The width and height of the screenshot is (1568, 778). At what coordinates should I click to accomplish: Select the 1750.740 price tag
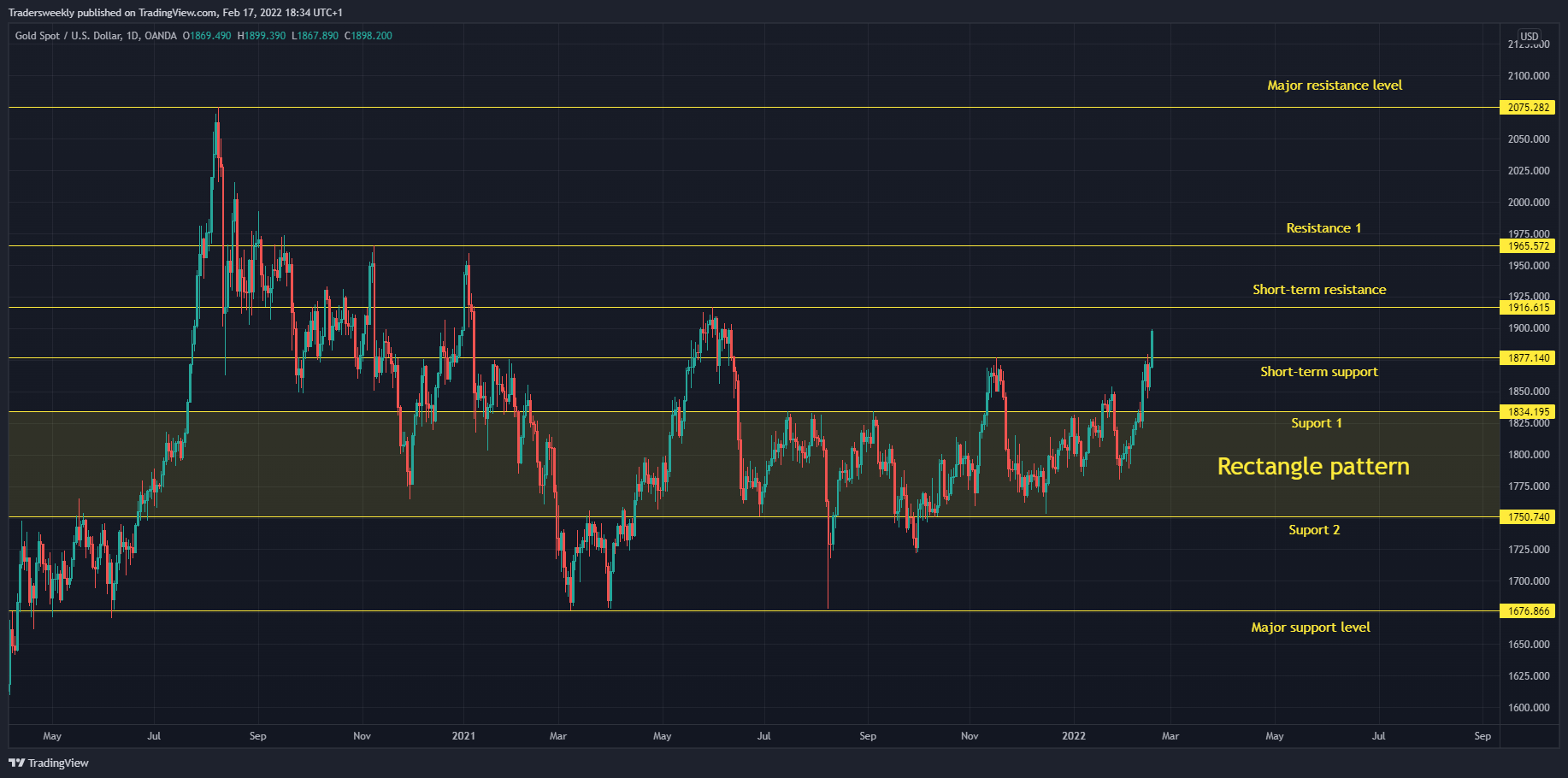click(1528, 517)
